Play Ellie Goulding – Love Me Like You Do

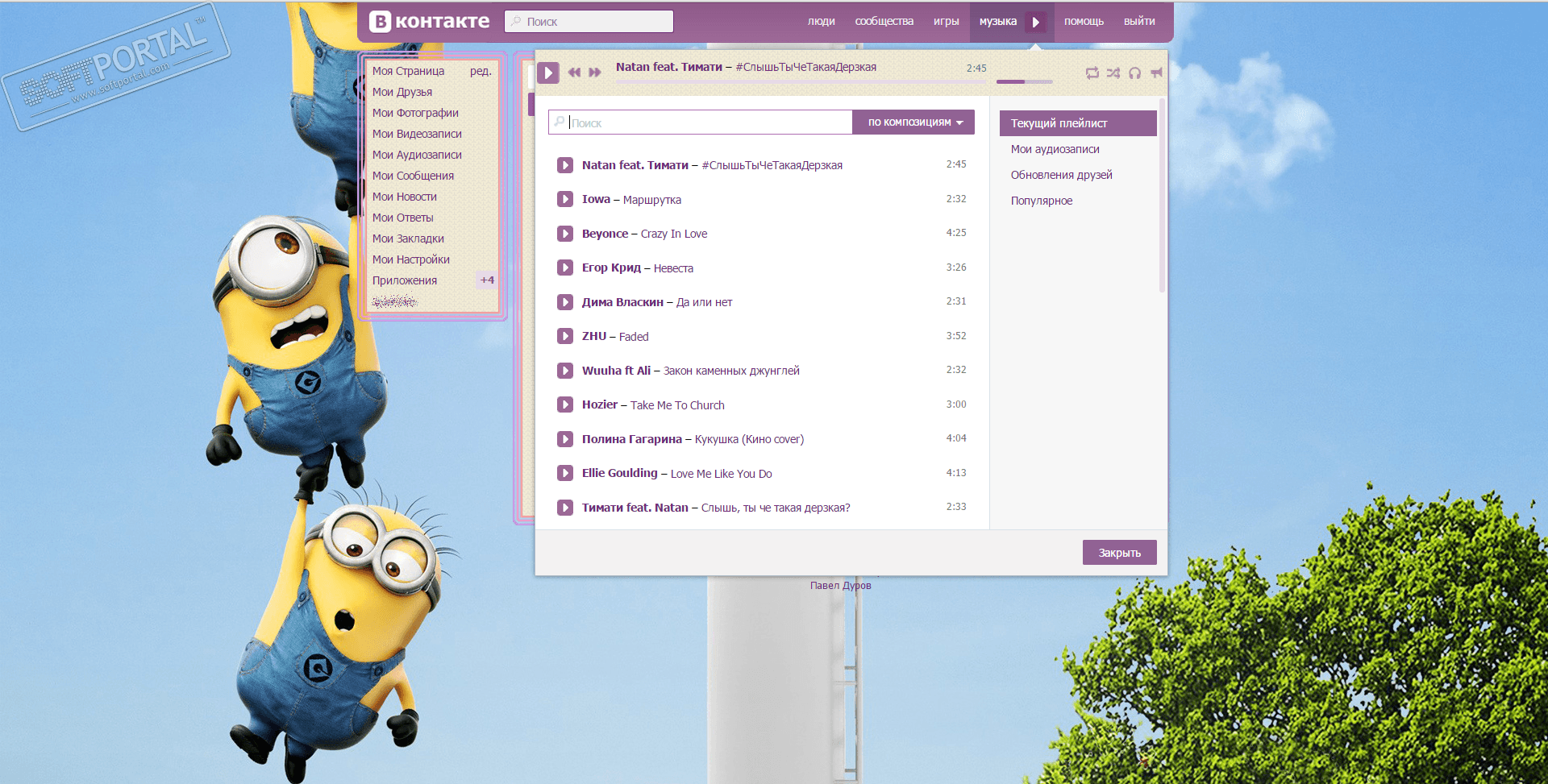(565, 473)
